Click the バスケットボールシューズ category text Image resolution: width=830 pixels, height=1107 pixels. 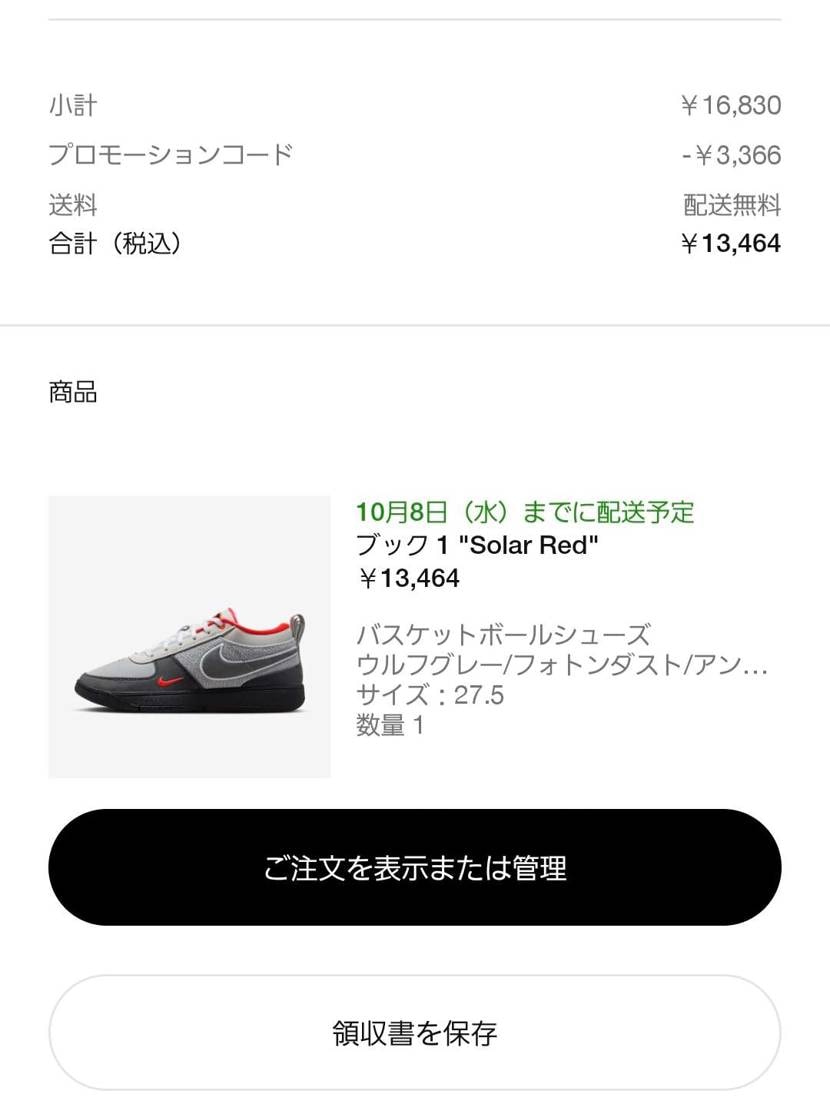pyautogui.click(x=503, y=635)
